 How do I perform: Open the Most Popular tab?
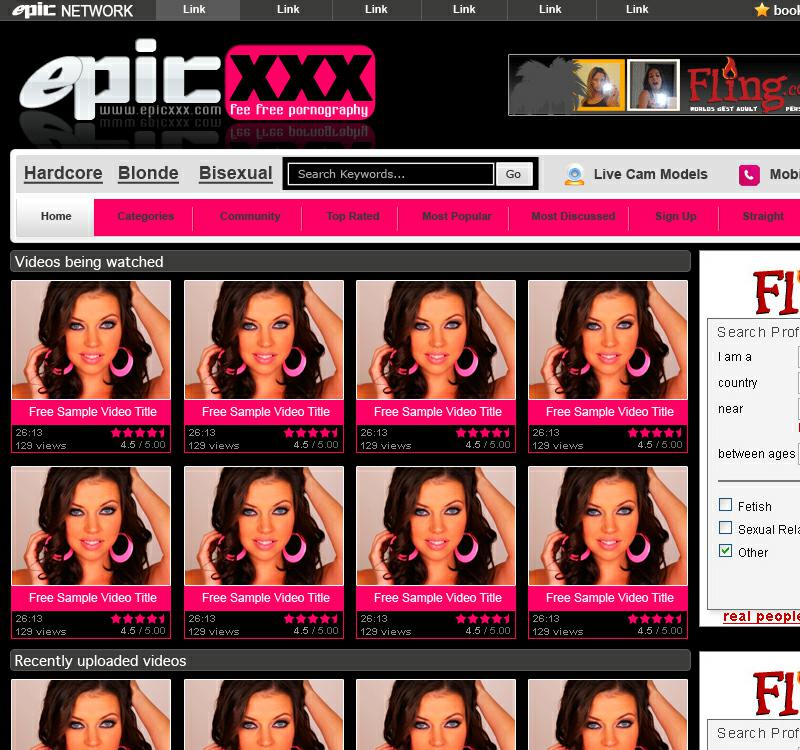(x=457, y=216)
